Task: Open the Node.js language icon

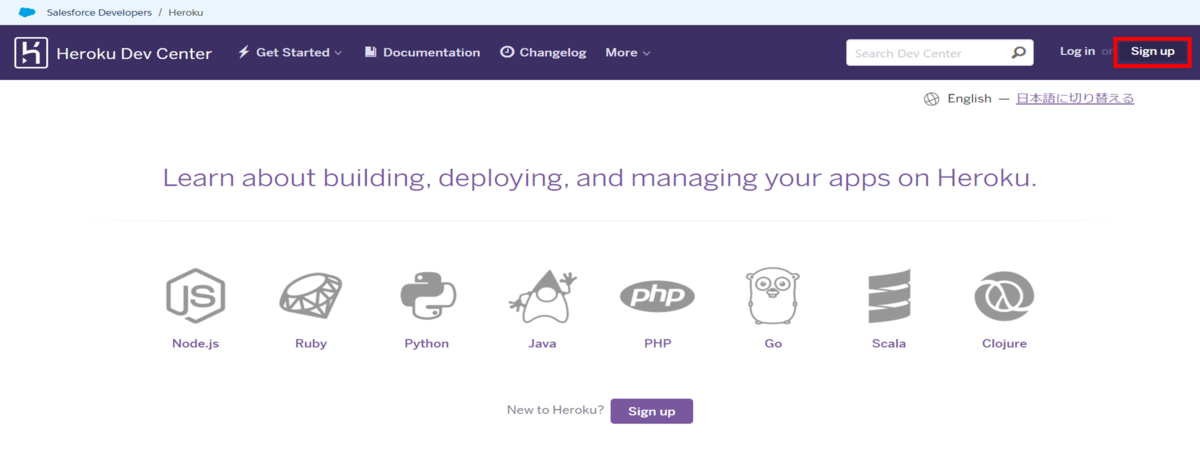Action: (x=195, y=296)
